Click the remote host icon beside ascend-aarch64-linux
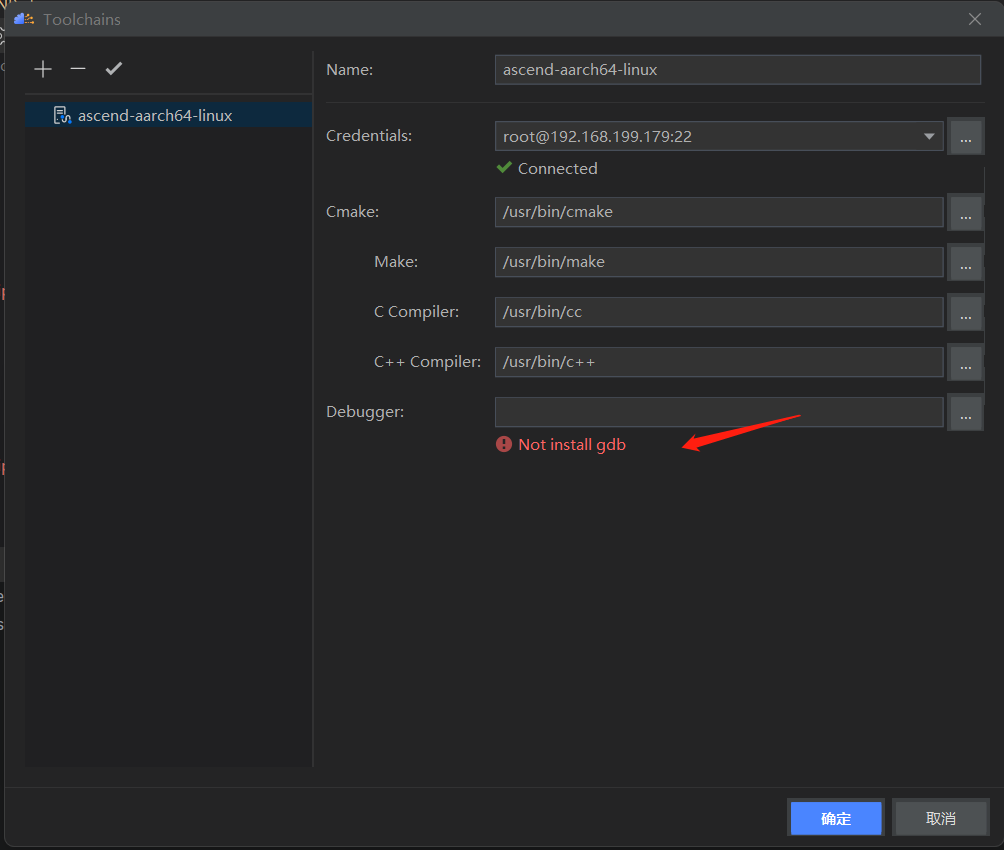Image resolution: width=1004 pixels, height=850 pixels. [62, 116]
